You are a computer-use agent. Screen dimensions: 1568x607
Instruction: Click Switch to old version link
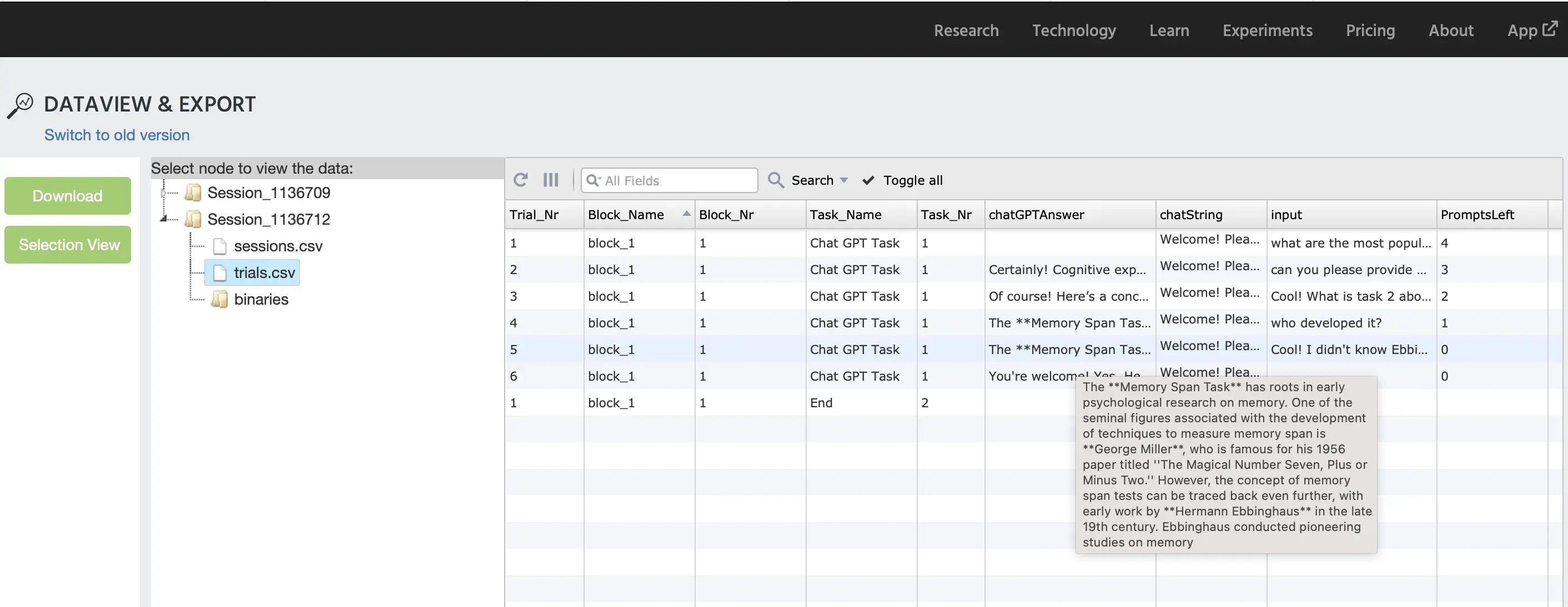(x=117, y=135)
